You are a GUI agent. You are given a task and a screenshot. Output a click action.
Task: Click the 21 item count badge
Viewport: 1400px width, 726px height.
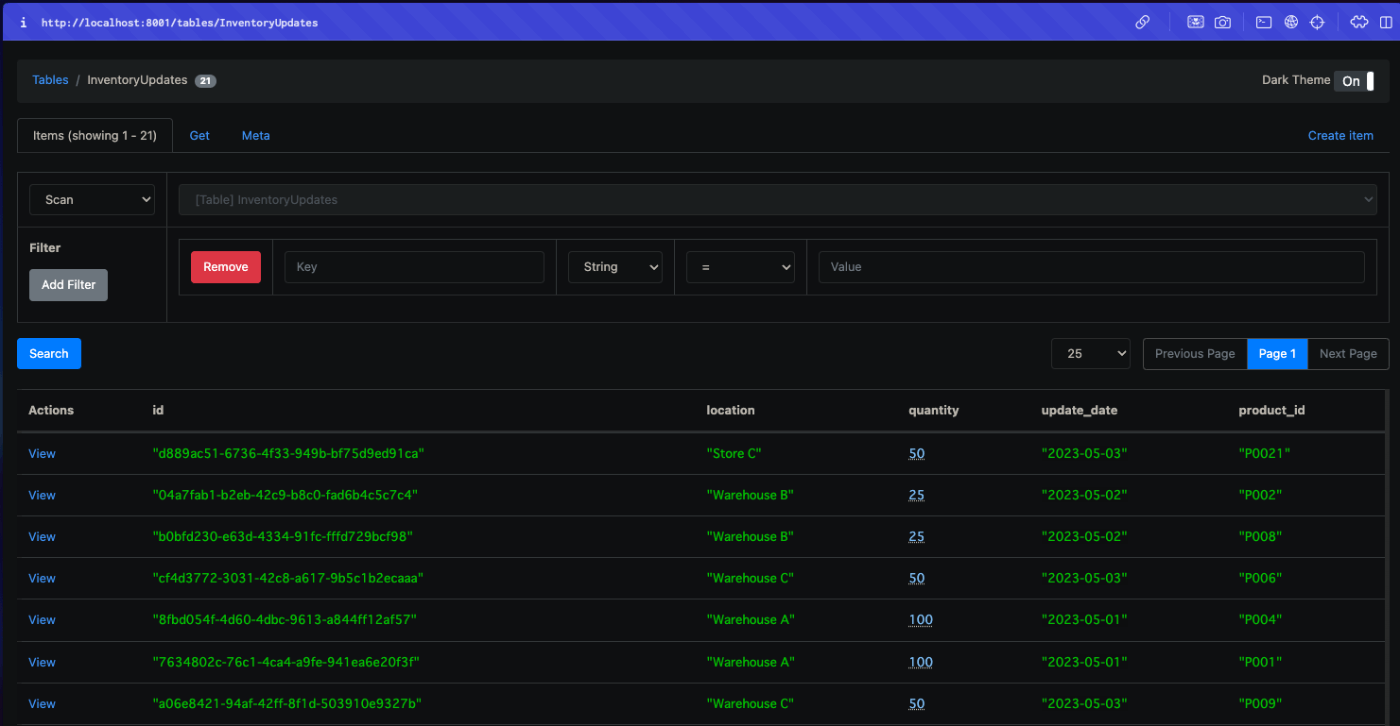coord(205,81)
